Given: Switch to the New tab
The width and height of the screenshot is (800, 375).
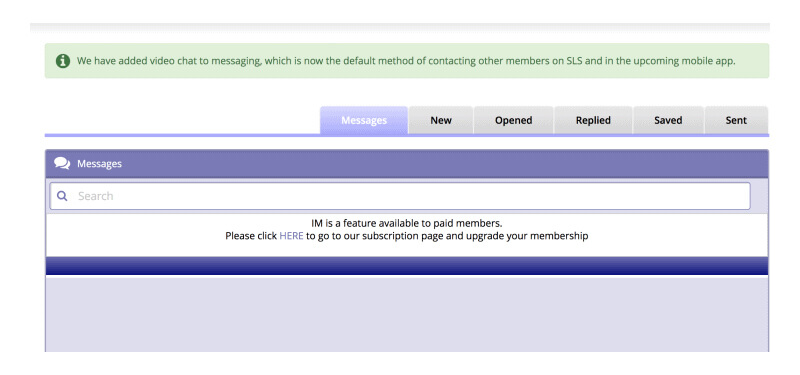Looking at the screenshot, I should (x=441, y=120).
